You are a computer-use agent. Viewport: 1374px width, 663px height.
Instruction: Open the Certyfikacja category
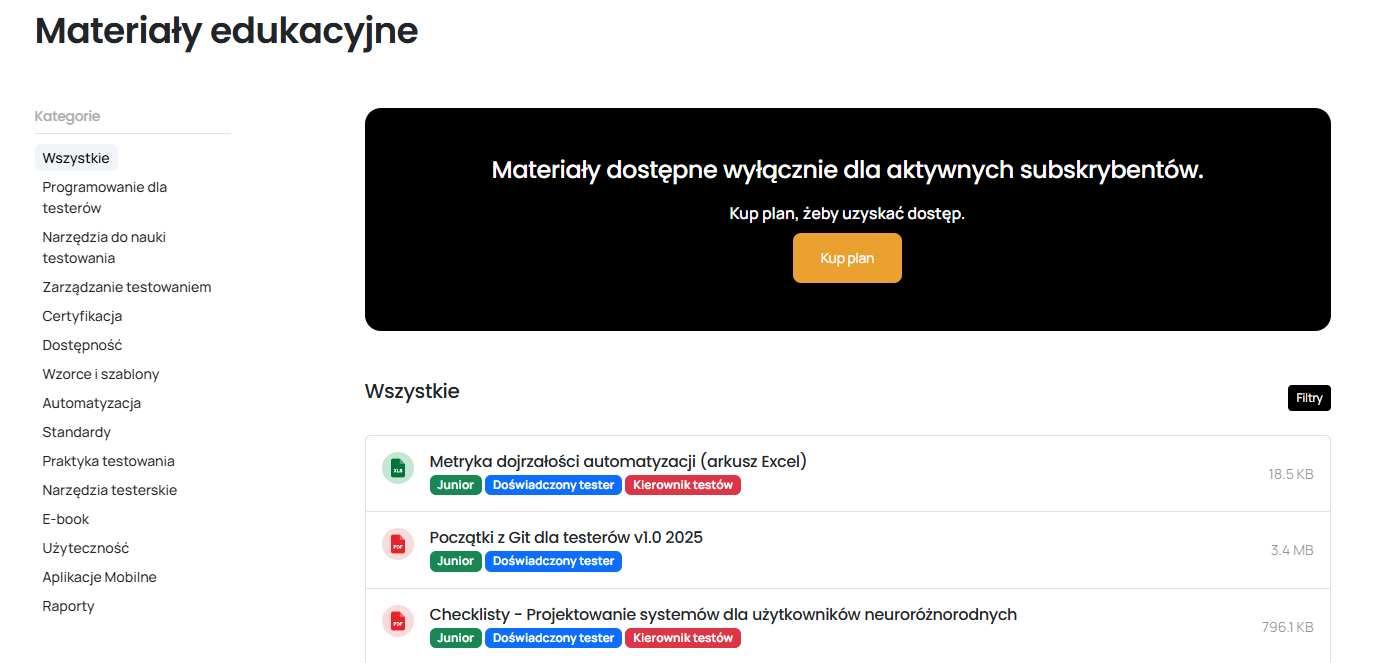[82, 315]
